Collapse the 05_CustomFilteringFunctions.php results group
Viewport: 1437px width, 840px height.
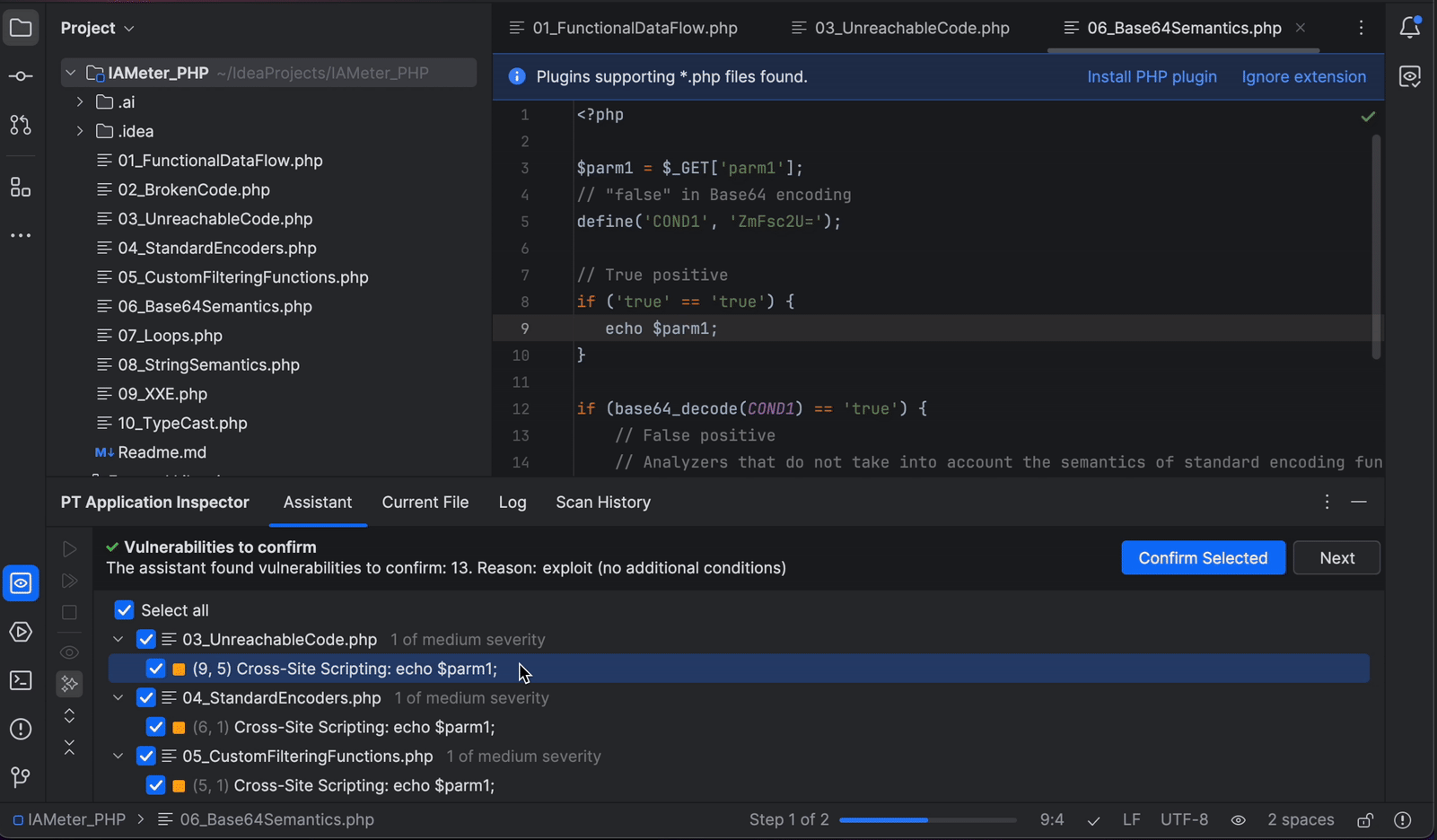click(118, 757)
